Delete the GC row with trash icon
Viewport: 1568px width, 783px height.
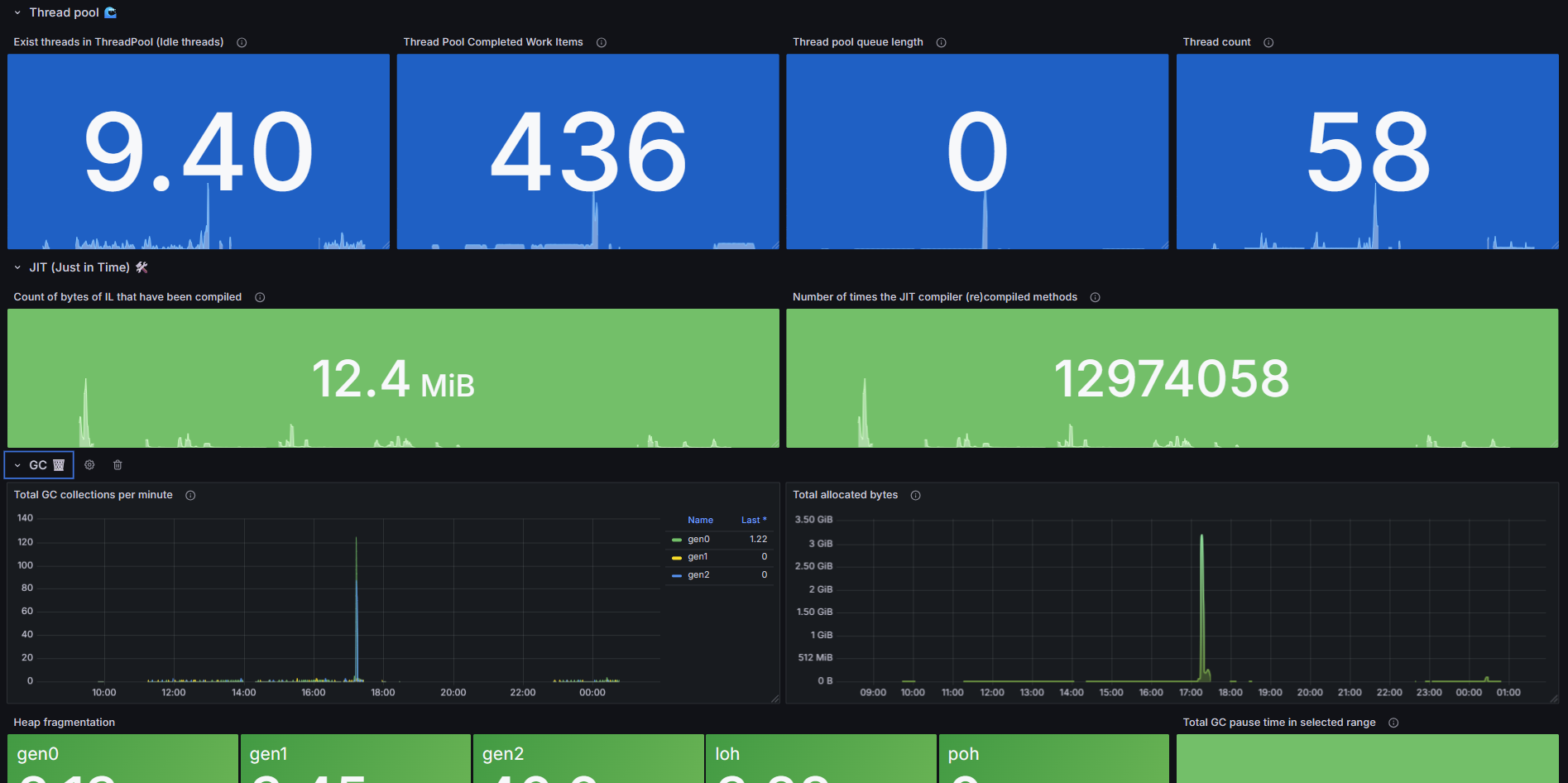(x=117, y=465)
